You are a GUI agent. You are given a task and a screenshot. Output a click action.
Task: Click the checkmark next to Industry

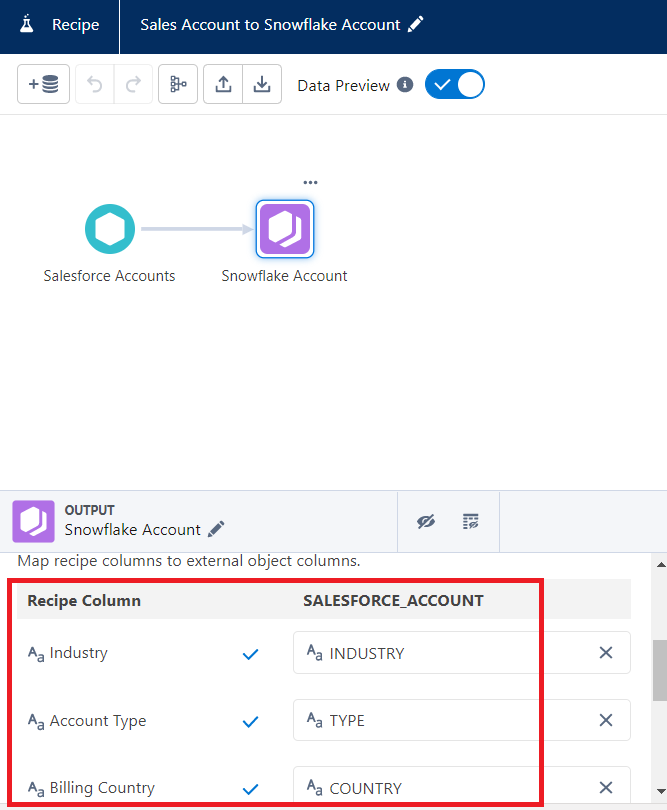click(x=251, y=654)
